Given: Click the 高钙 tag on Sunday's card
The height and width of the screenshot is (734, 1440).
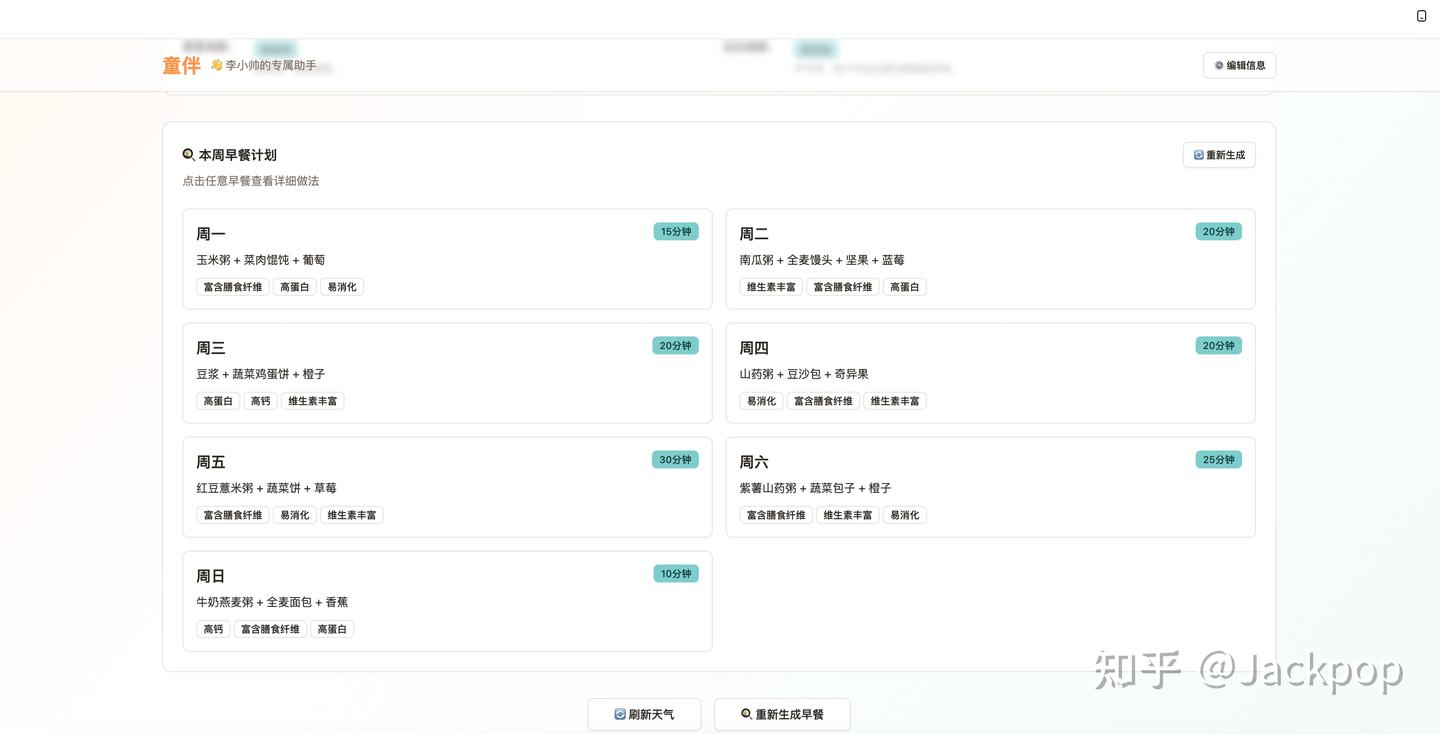Looking at the screenshot, I should click(213, 629).
